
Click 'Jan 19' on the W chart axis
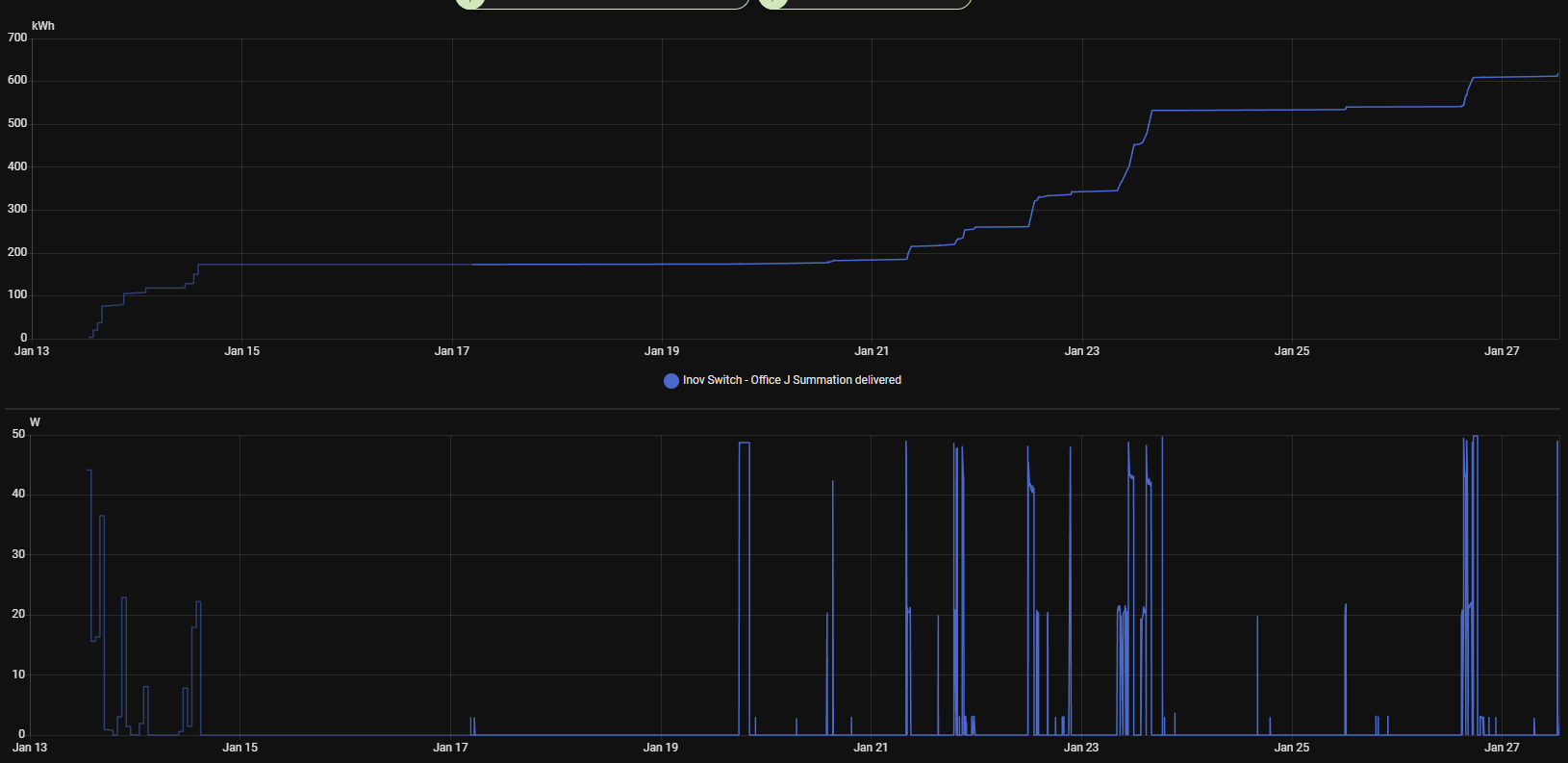coord(661,748)
